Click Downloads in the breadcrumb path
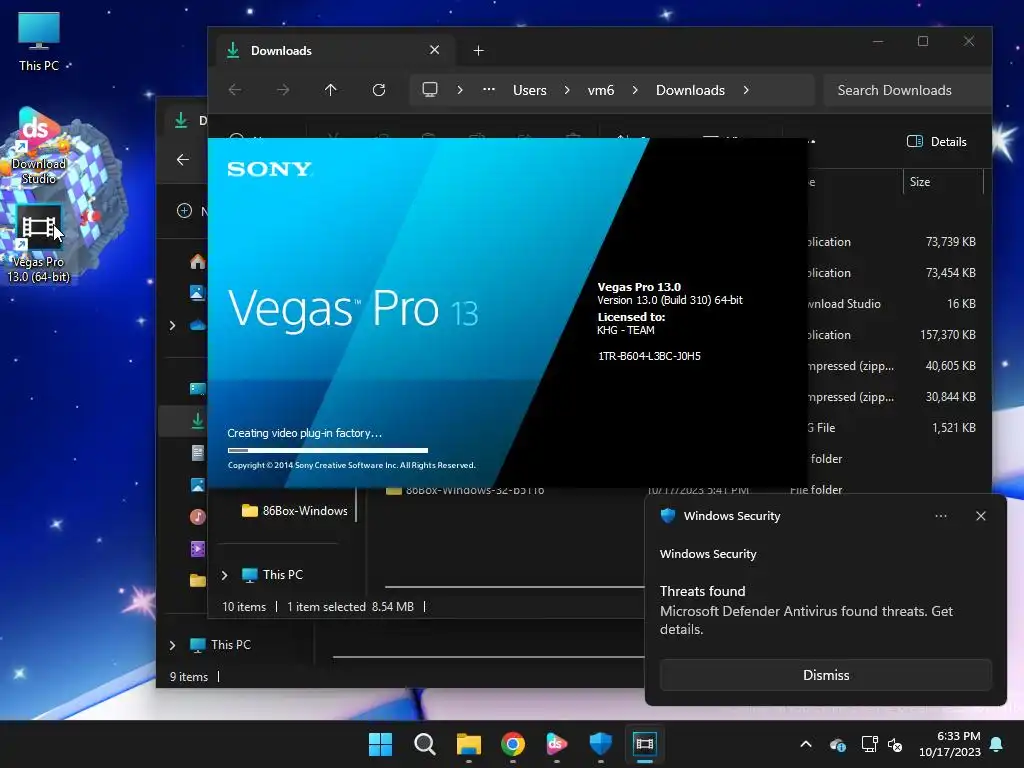The image size is (1024, 768). [690, 90]
